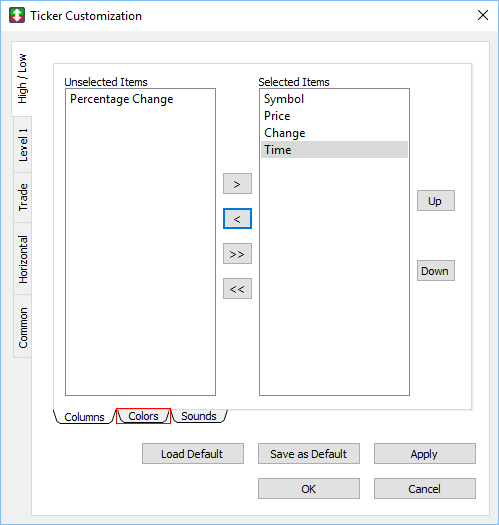Open the Sounds tab
Viewport: 499px width, 525px height.
pyautogui.click(x=199, y=416)
